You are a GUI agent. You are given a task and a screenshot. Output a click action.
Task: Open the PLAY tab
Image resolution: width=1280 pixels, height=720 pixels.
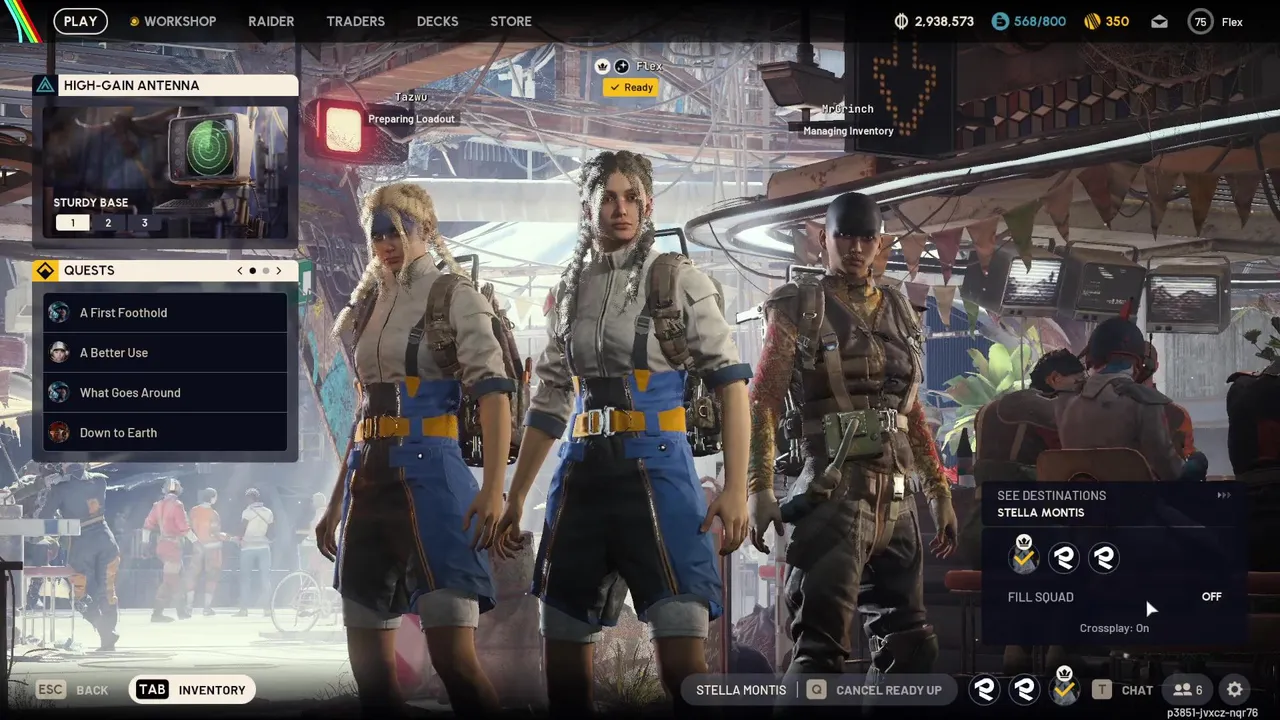[80, 21]
